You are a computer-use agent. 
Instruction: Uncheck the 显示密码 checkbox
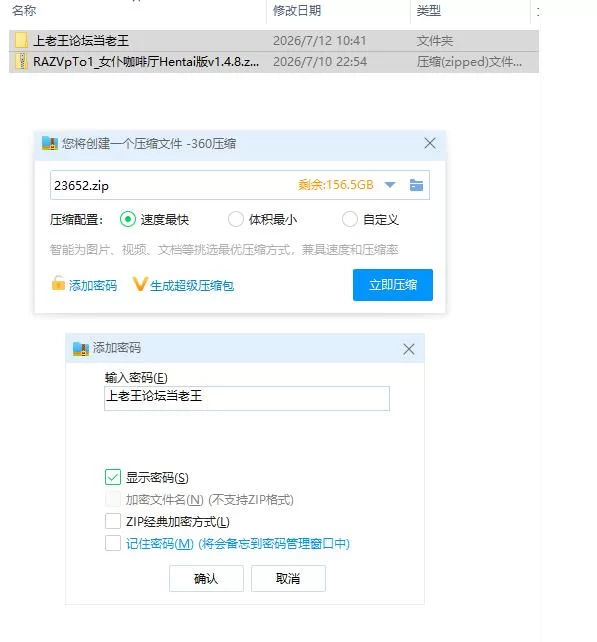pyautogui.click(x=113, y=477)
